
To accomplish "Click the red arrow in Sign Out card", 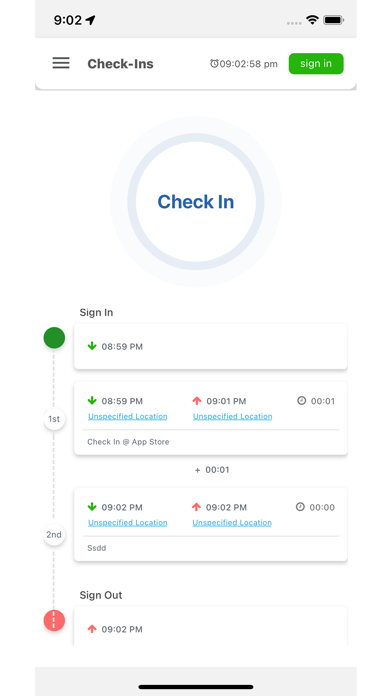I will (x=92, y=629).
